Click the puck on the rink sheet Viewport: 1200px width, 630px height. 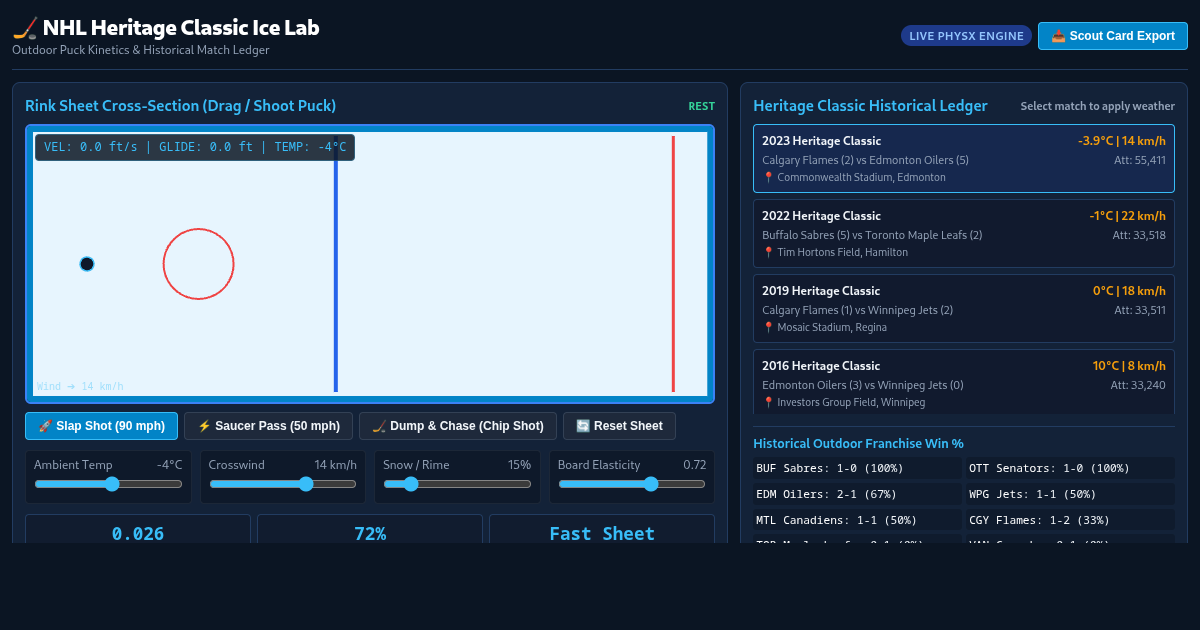[87, 264]
